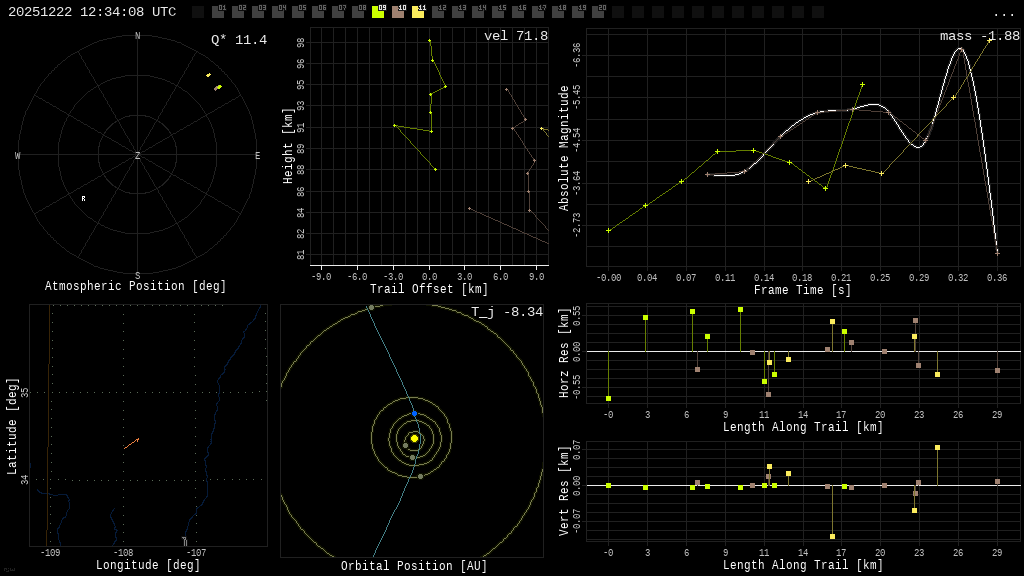Image resolution: width=1024 pixels, height=576 pixels.
Task: Click the Frame Time [s] axis title
Action: tap(803, 290)
